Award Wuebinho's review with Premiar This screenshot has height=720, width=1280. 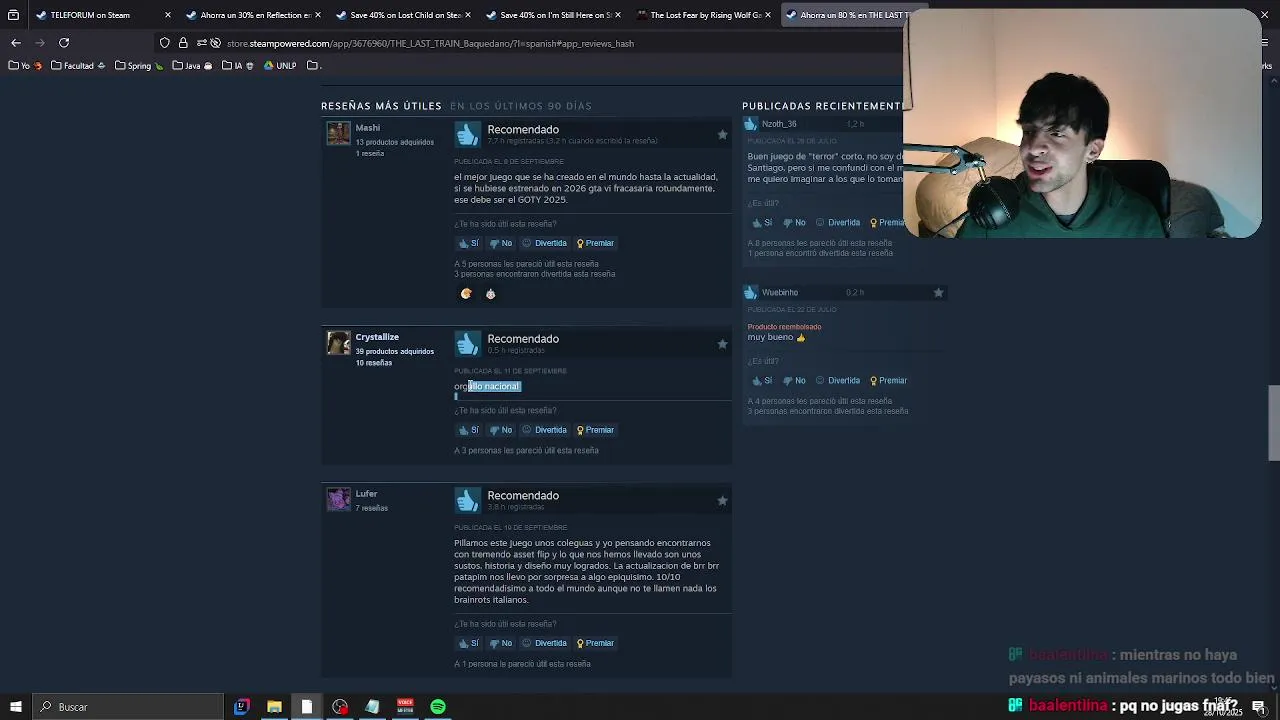coord(888,381)
